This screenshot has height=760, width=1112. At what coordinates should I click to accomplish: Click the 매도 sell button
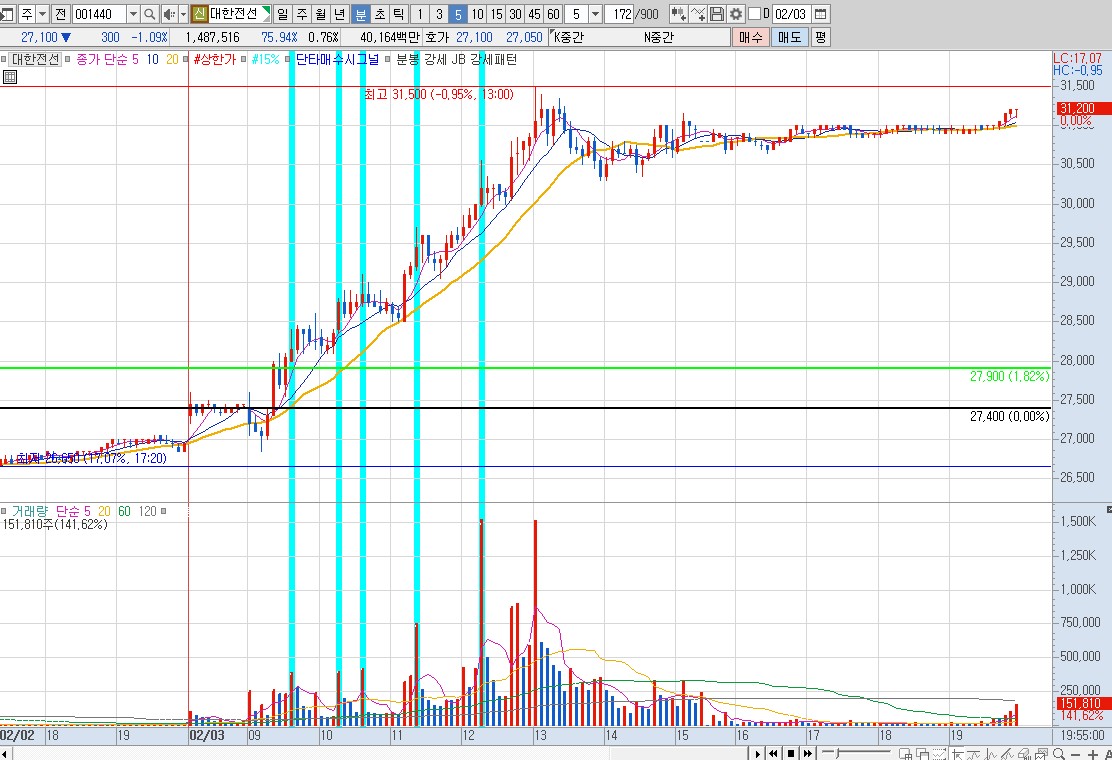tap(789, 37)
